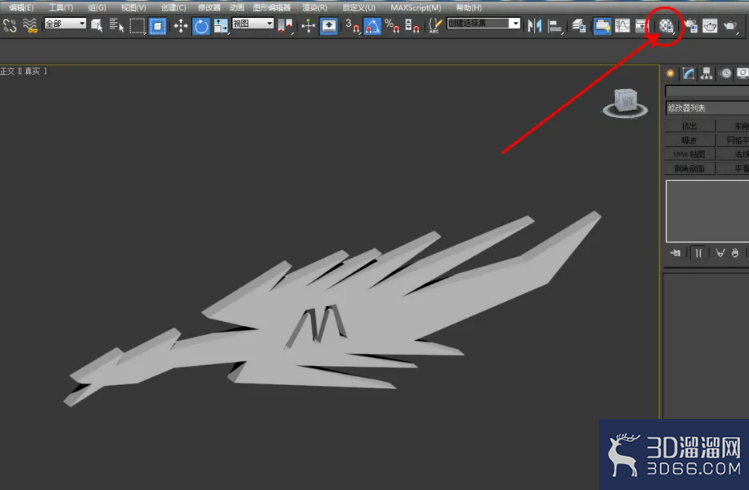Click the Use Pivot Point Center icon

(x=285, y=26)
